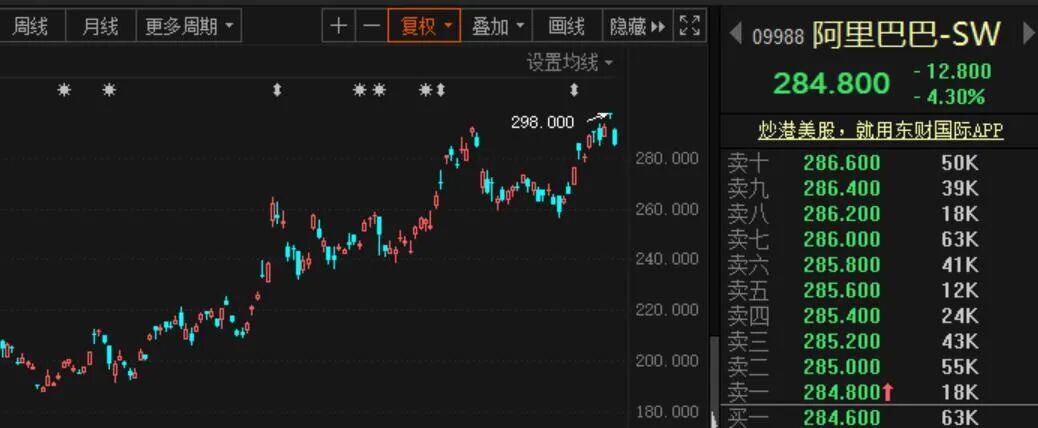Click the 12K volume at 卖五
Viewport: 1038px width, 428px height.
pyautogui.click(x=959, y=290)
